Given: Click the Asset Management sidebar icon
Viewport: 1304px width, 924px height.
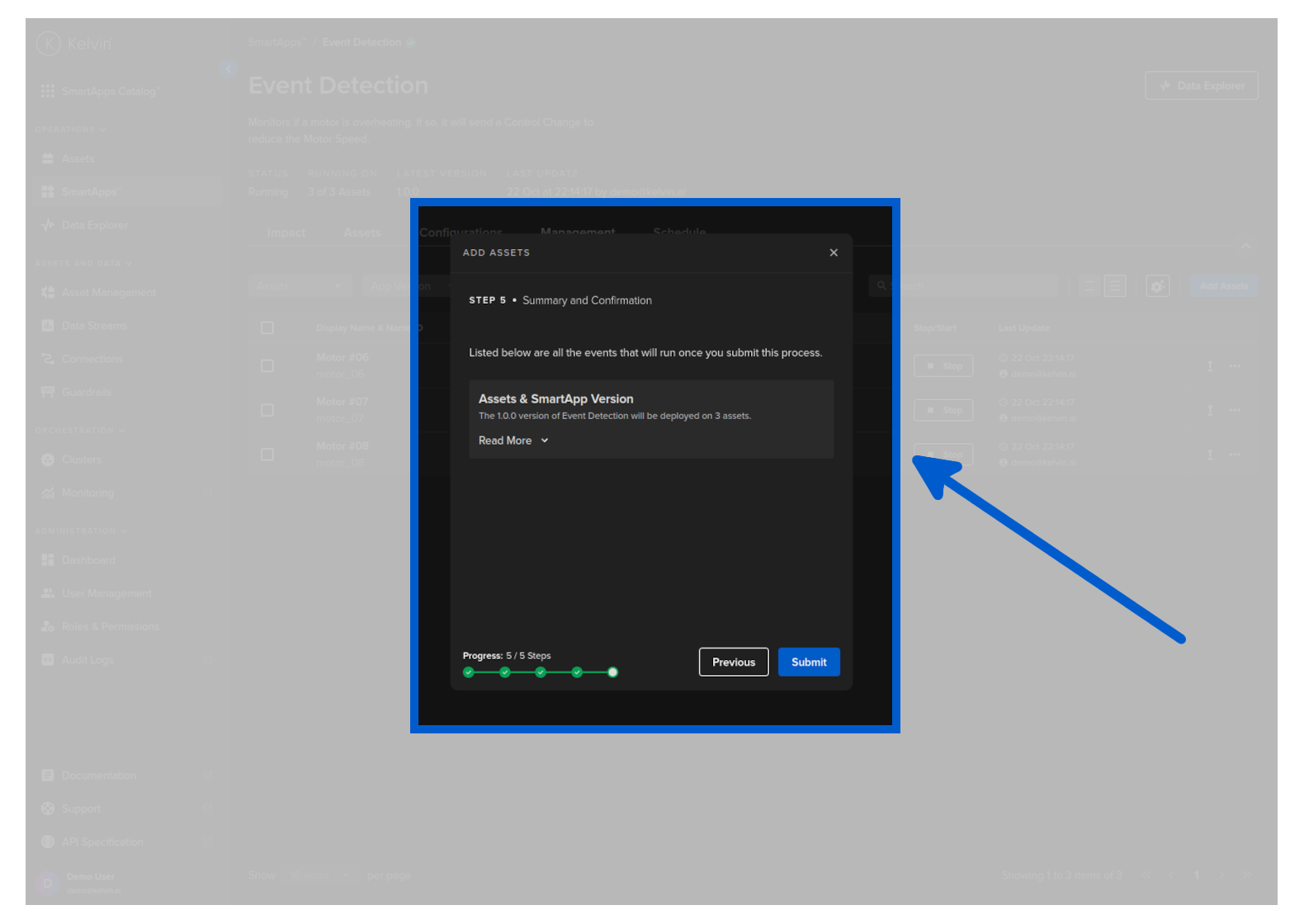Looking at the screenshot, I should pos(48,293).
